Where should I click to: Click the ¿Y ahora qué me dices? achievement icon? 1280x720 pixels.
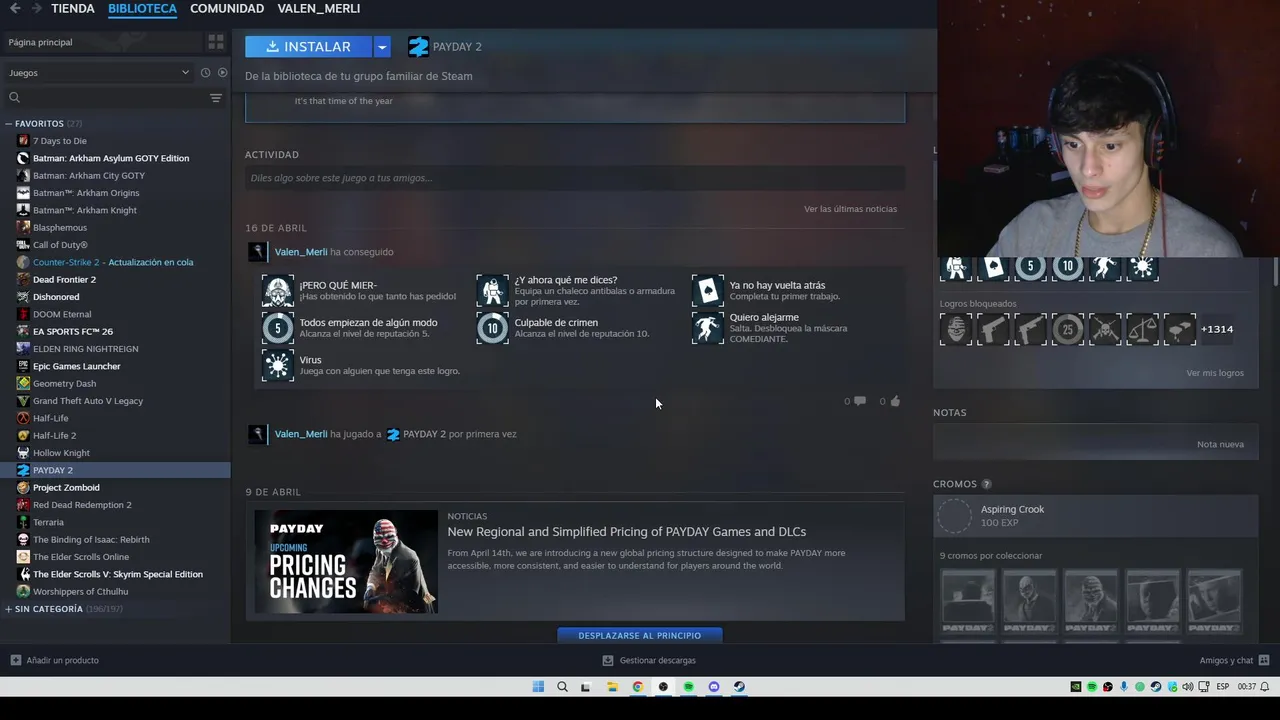pyautogui.click(x=492, y=290)
